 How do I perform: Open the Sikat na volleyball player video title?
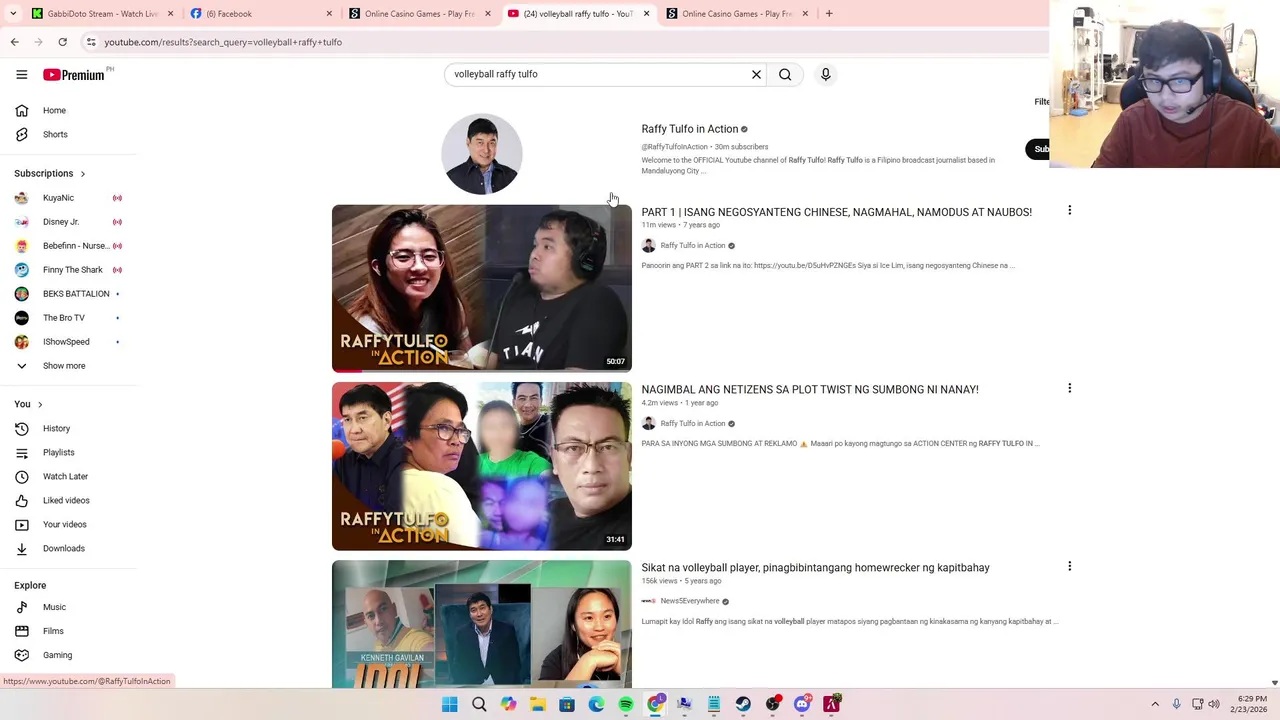[815, 568]
